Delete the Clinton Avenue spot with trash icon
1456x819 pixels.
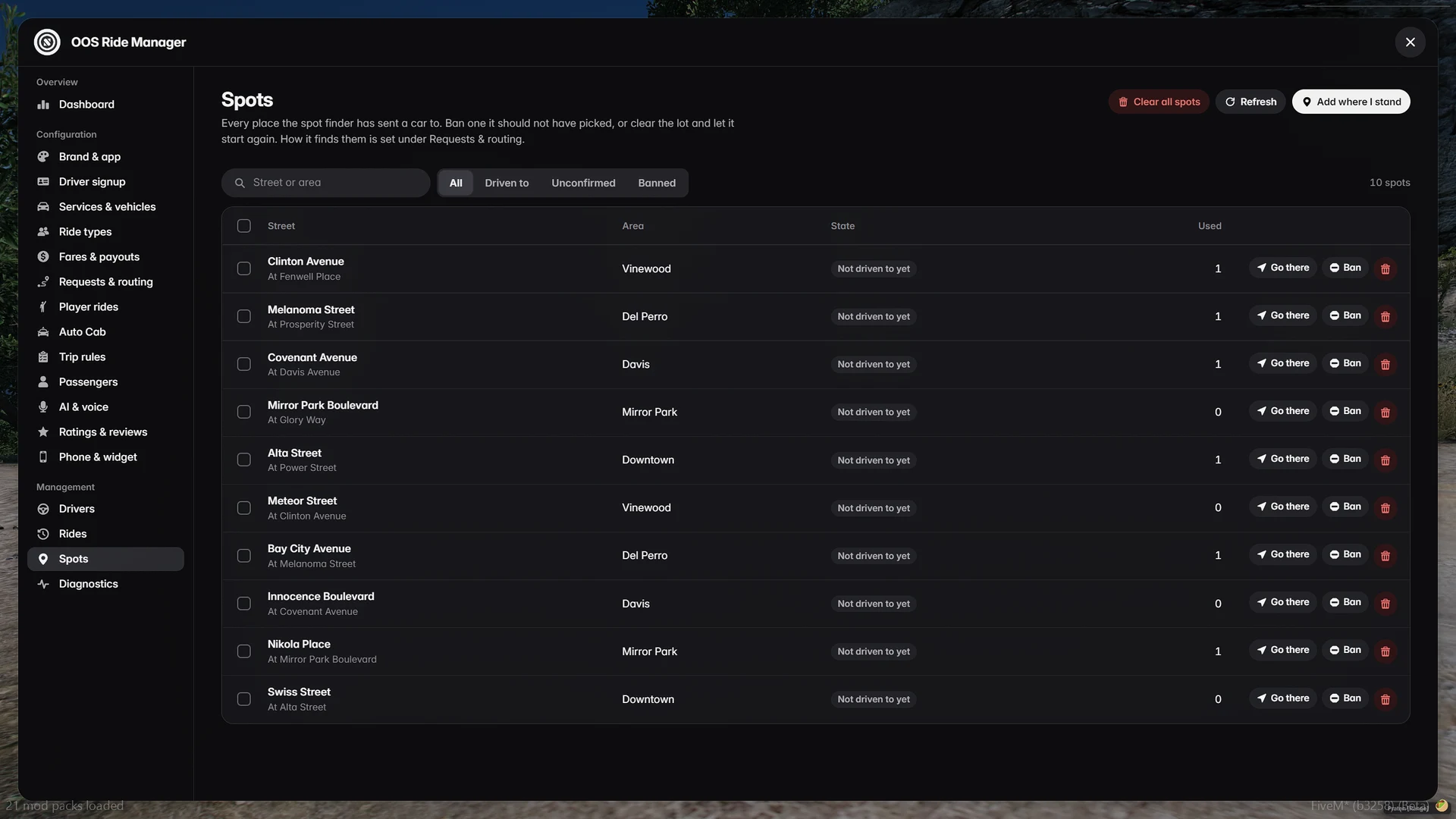click(x=1385, y=268)
